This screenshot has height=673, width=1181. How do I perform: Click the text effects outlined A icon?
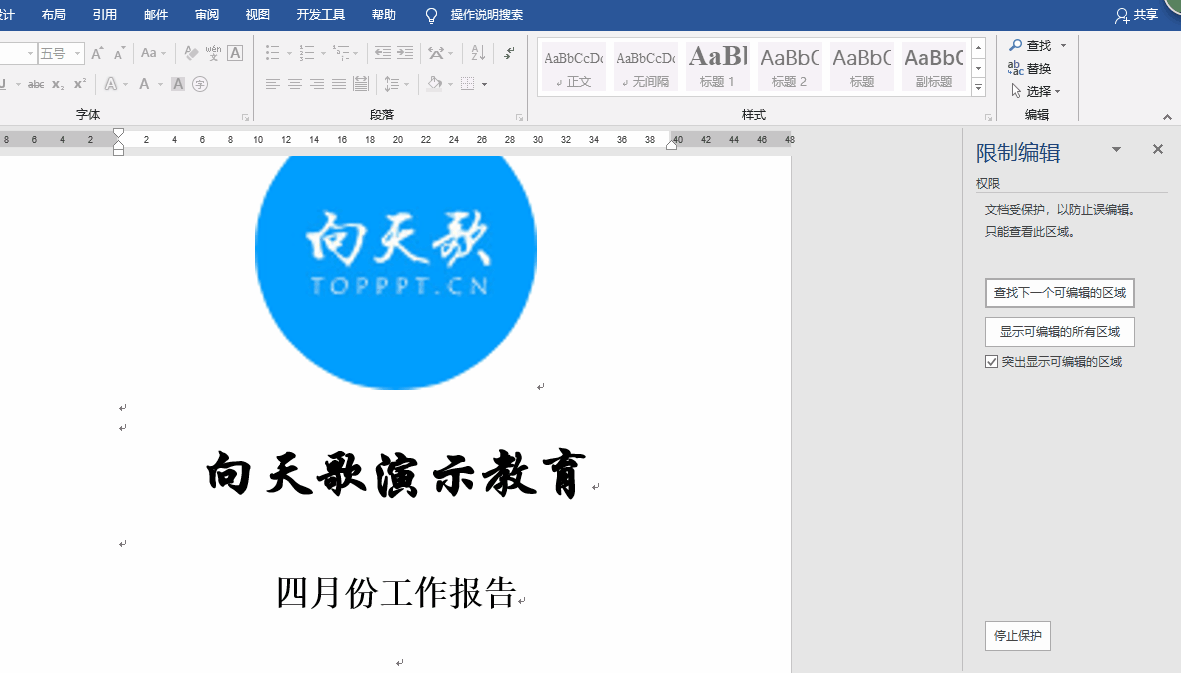coord(111,84)
